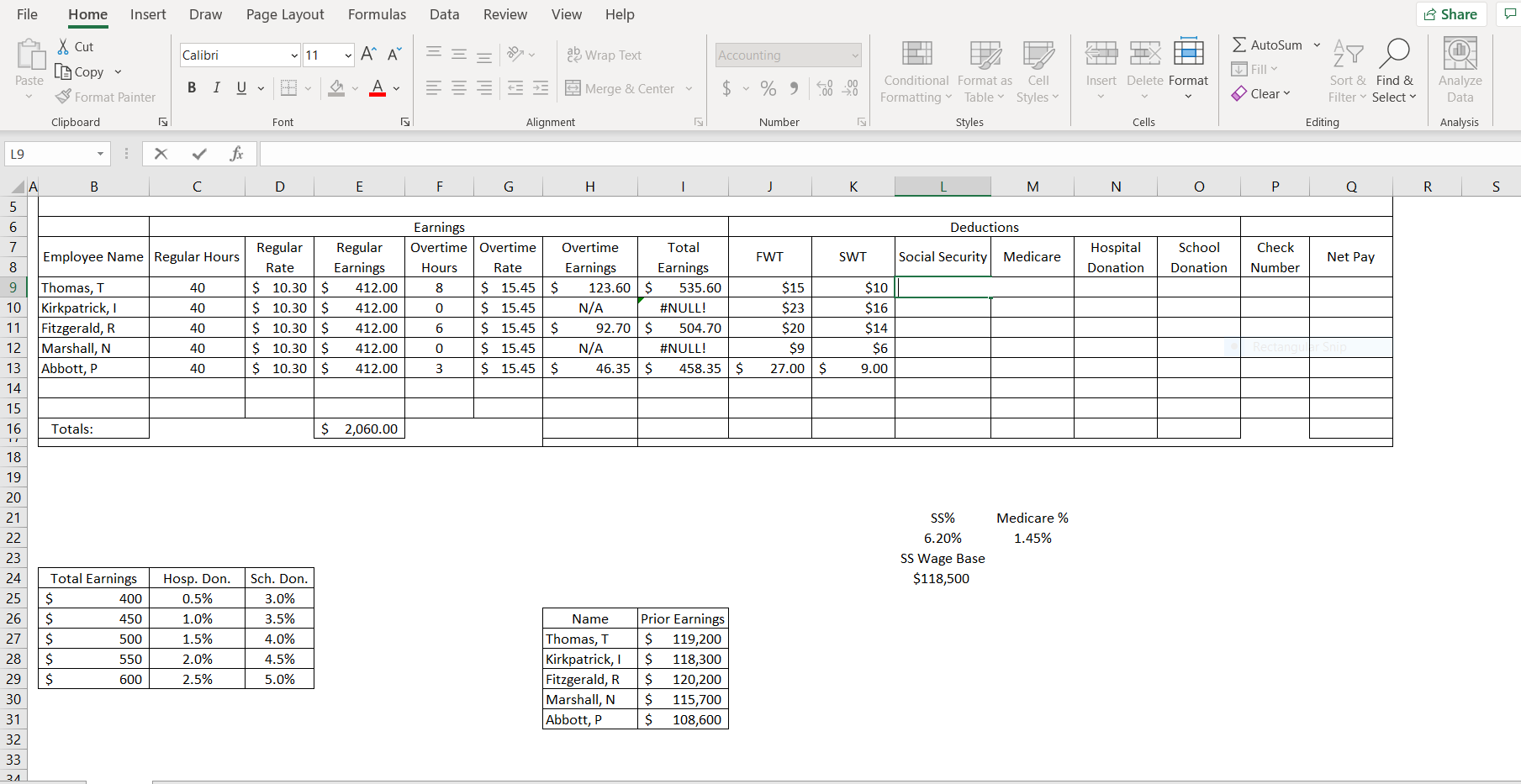Image resolution: width=1521 pixels, height=784 pixels.
Task: Open the font size dropdown
Action: [346, 55]
